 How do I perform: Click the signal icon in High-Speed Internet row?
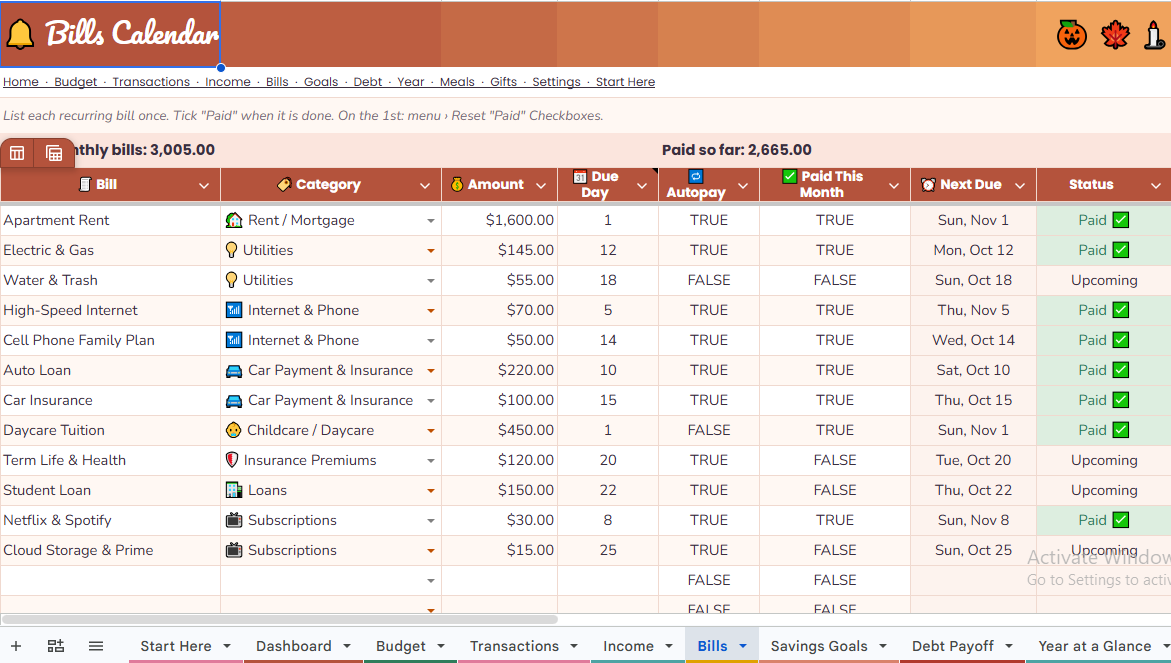coord(234,310)
